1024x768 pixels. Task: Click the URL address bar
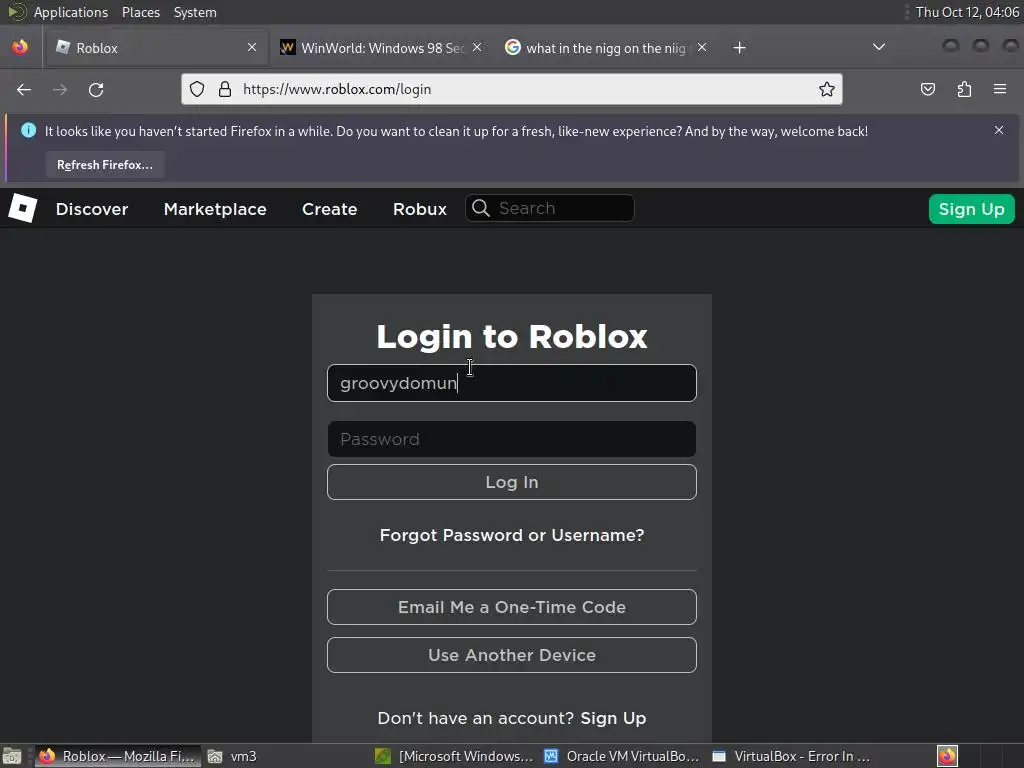click(512, 89)
